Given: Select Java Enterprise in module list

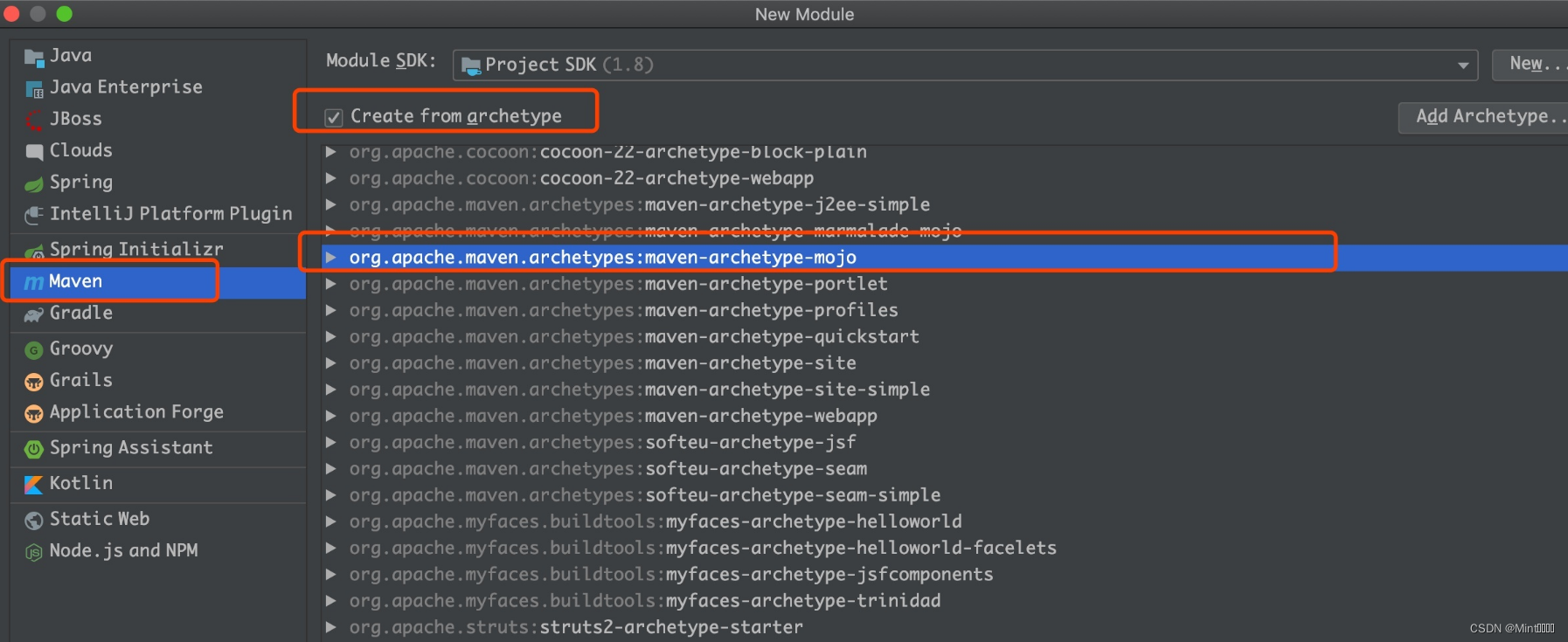Looking at the screenshot, I should pyautogui.click(x=158, y=87).
